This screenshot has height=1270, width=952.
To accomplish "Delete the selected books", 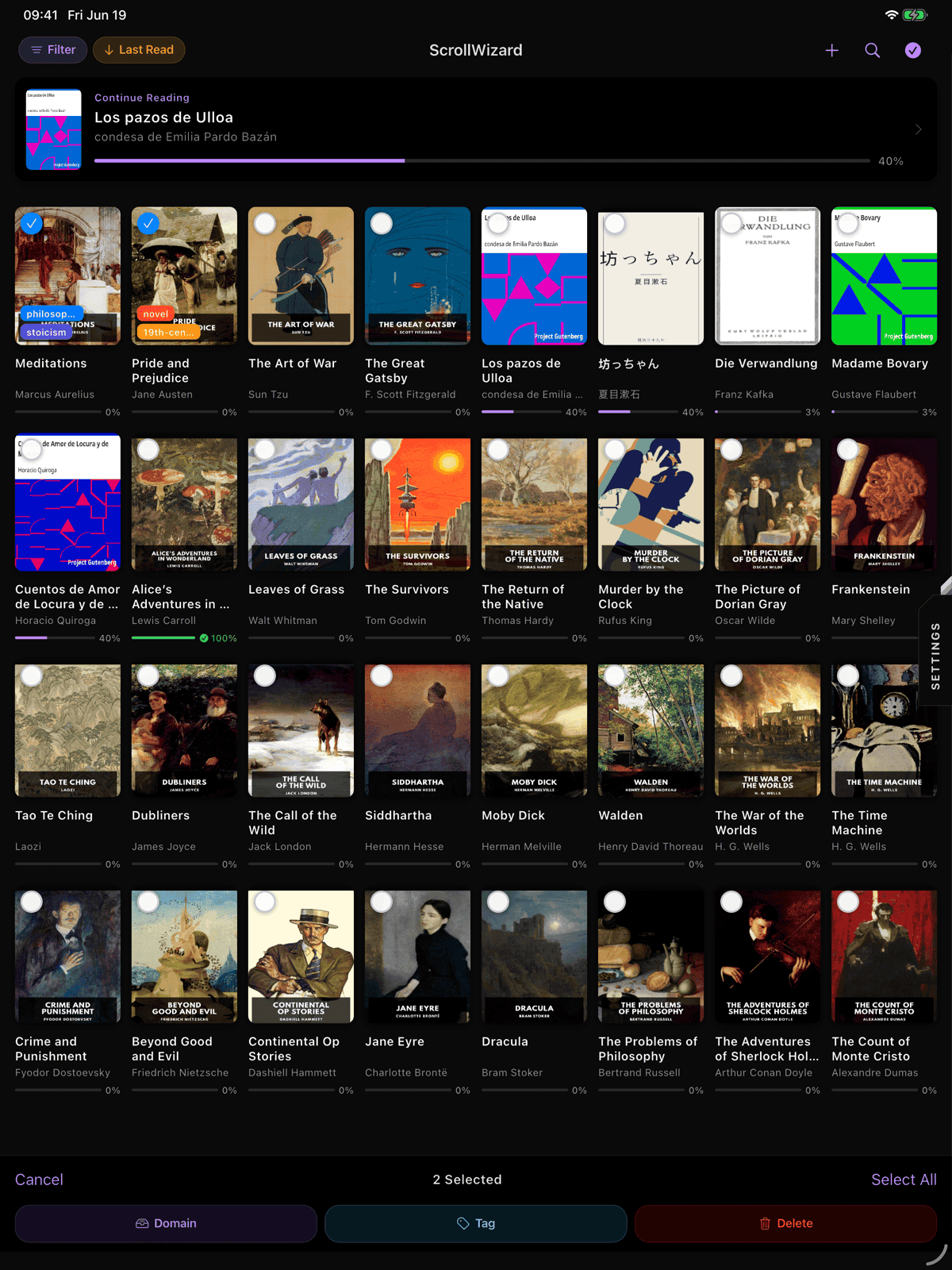I will click(x=785, y=1223).
